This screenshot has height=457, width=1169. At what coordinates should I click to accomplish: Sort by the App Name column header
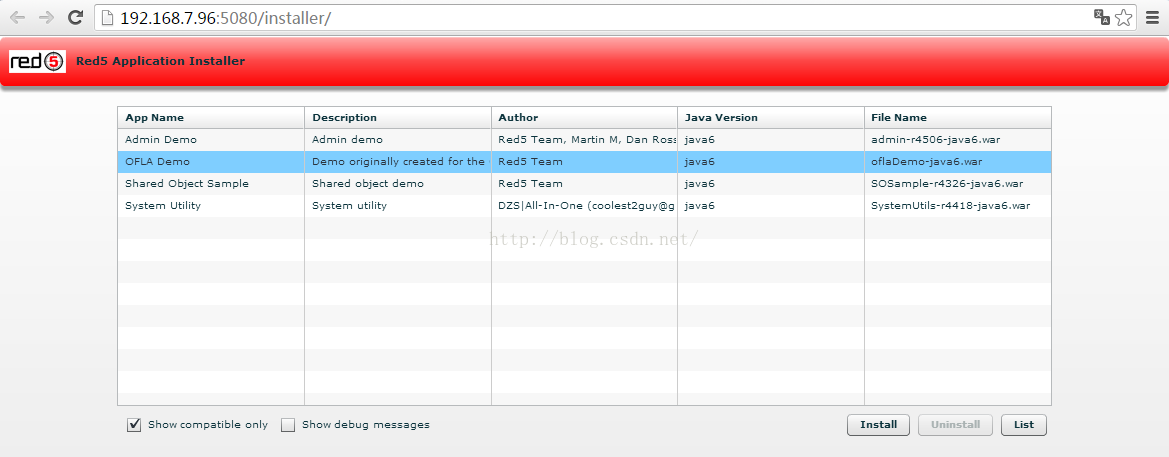pos(211,118)
